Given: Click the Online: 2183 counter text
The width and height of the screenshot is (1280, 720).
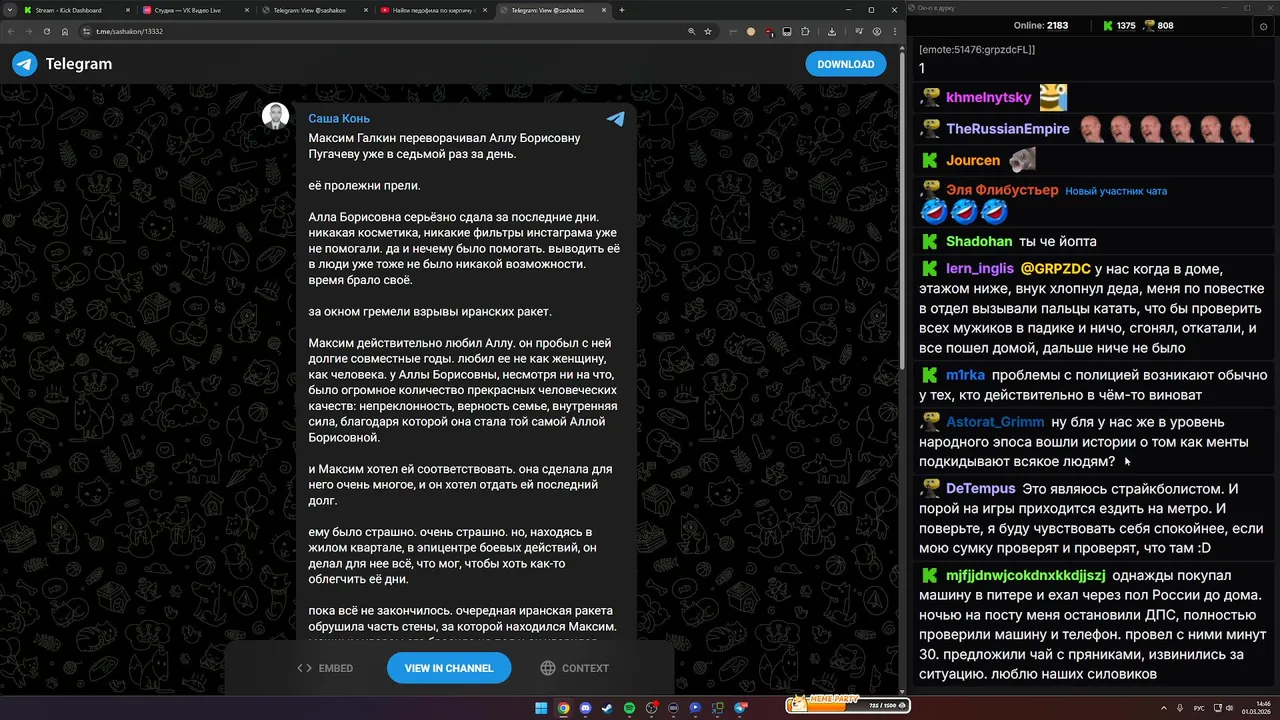Looking at the screenshot, I should [1041, 25].
